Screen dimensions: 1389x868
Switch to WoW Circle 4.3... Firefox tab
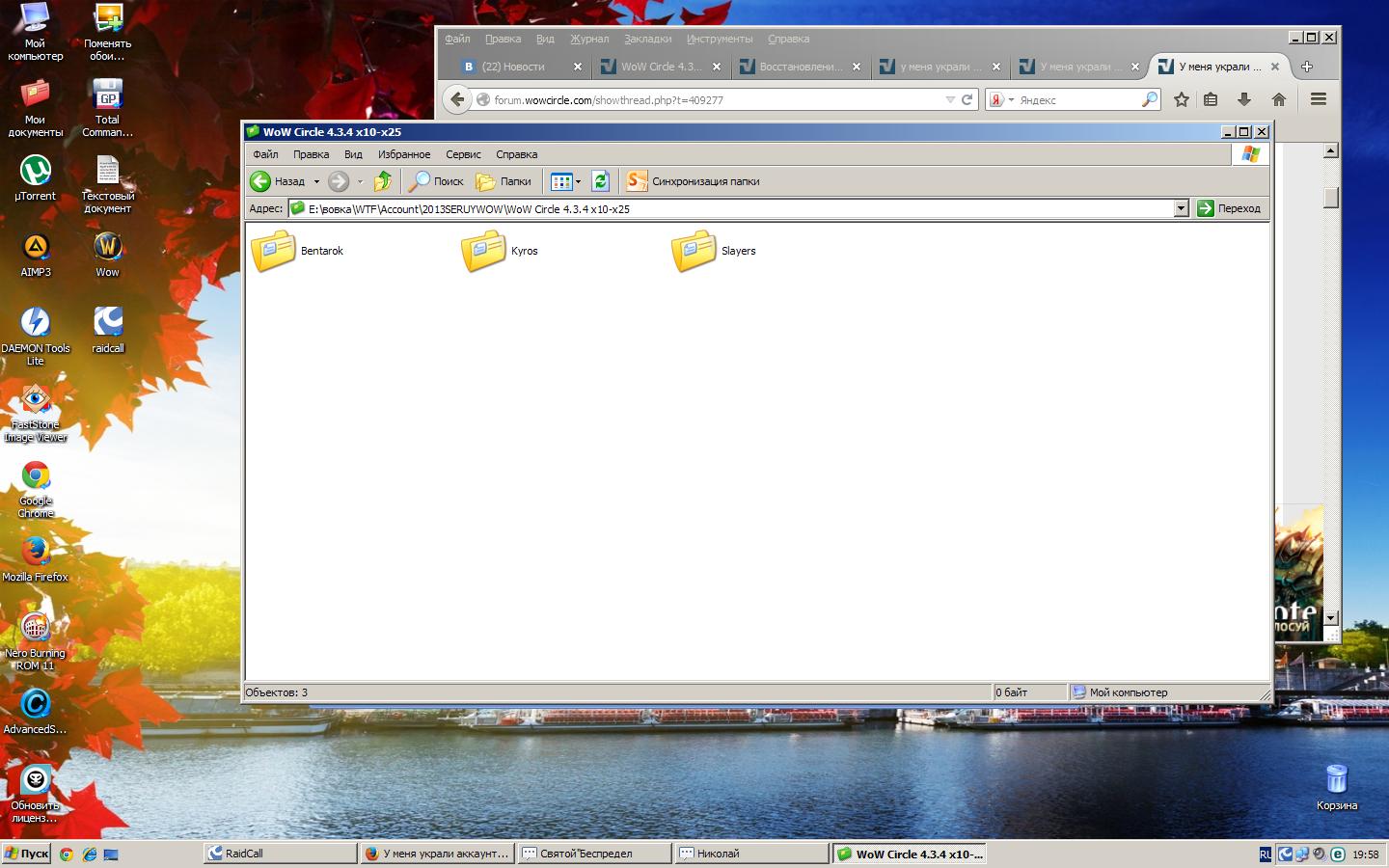tap(660, 67)
